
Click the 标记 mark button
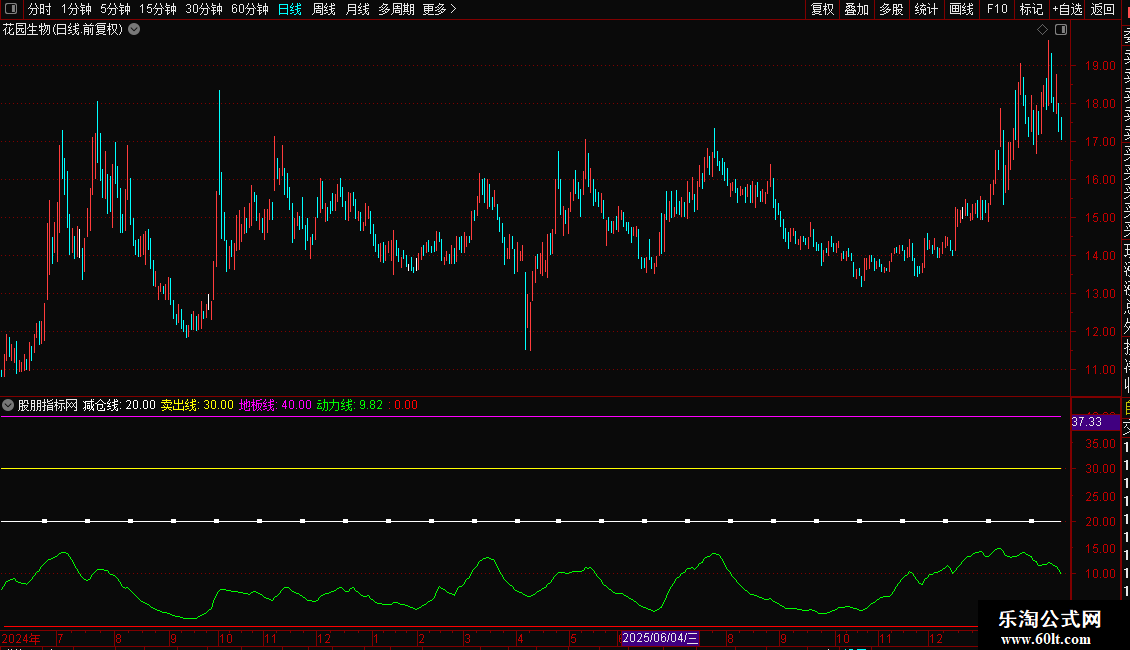click(1031, 9)
